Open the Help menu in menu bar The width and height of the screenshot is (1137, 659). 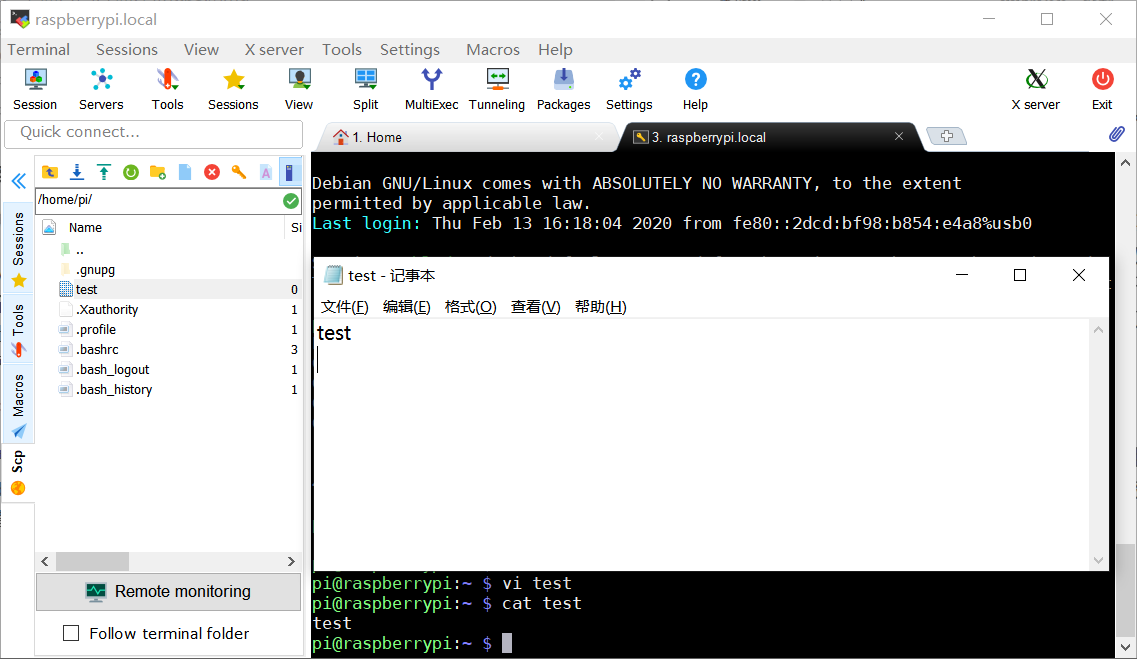tap(555, 49)
